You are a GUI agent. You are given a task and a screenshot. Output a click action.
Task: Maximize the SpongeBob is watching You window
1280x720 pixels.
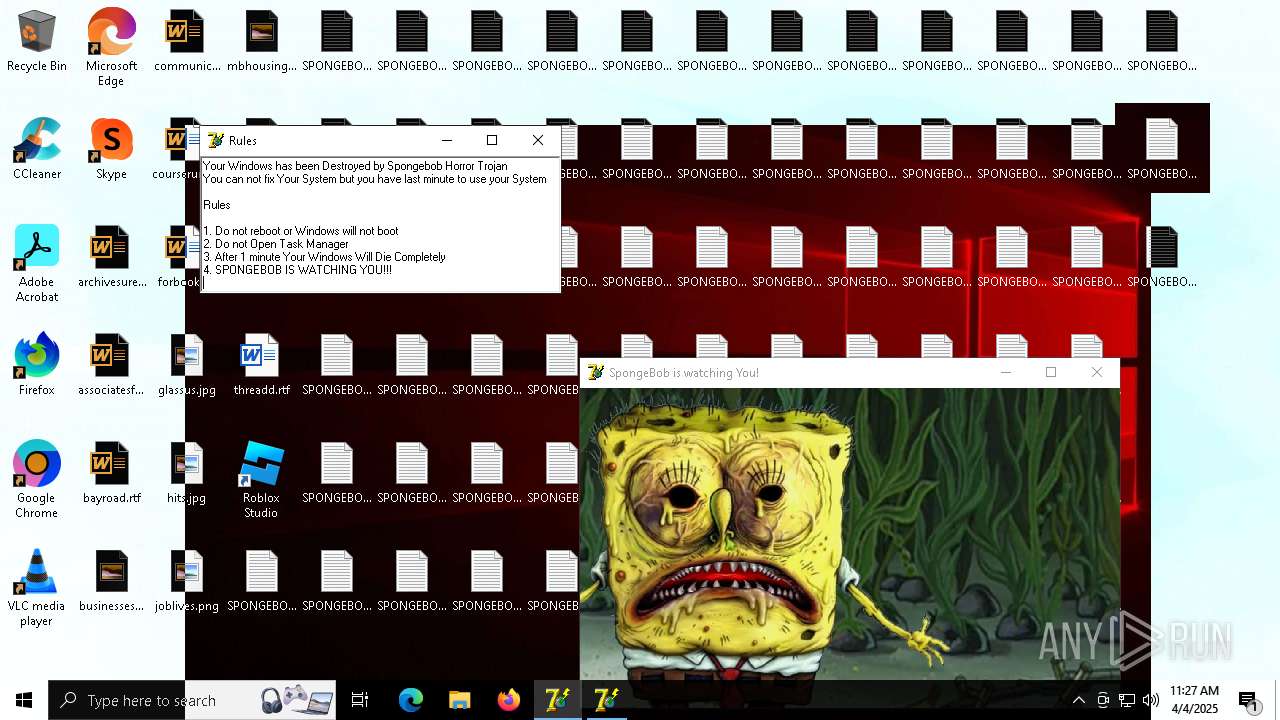(1051, 373)
